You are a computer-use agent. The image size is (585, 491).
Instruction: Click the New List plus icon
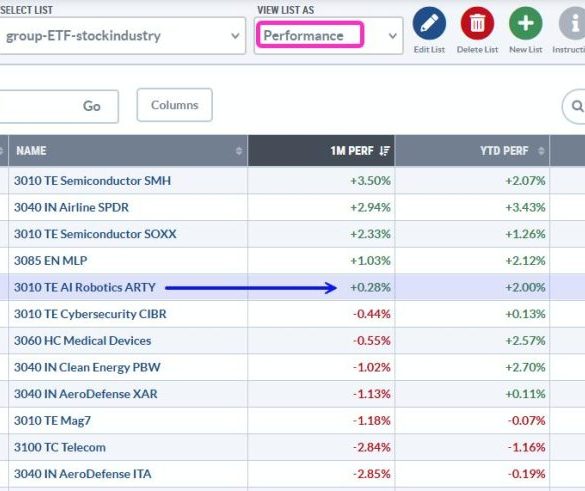[526, 24]
